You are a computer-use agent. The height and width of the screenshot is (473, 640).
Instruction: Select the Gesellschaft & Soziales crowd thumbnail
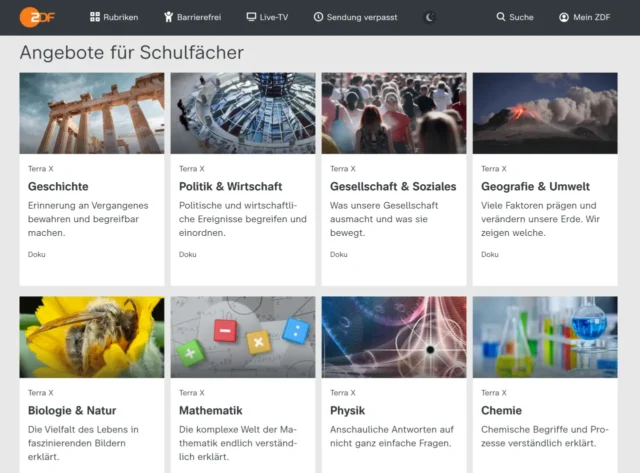click(x=394, y=112)
